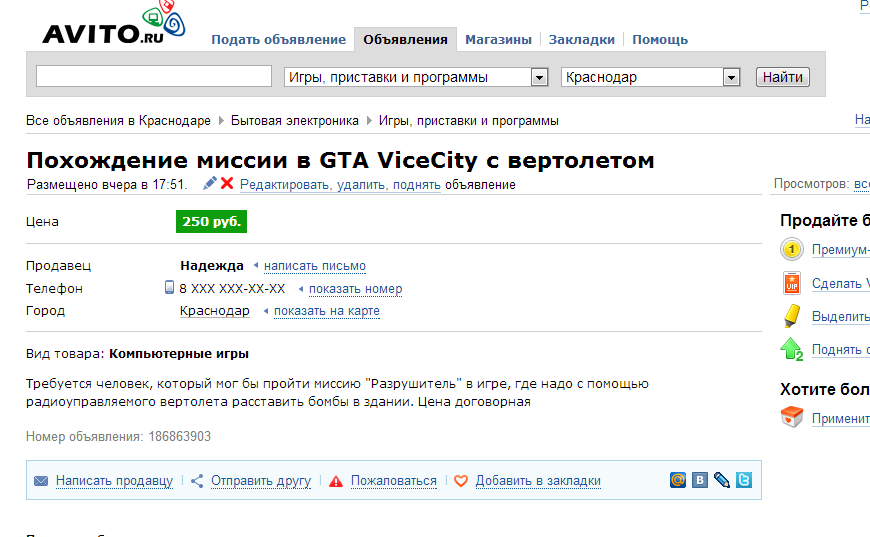Image resolution: width=870 pixels, height=537 pixels.
Task: Open the category dropdown Игры, приставки и программы
Action: tap(416, 77)
